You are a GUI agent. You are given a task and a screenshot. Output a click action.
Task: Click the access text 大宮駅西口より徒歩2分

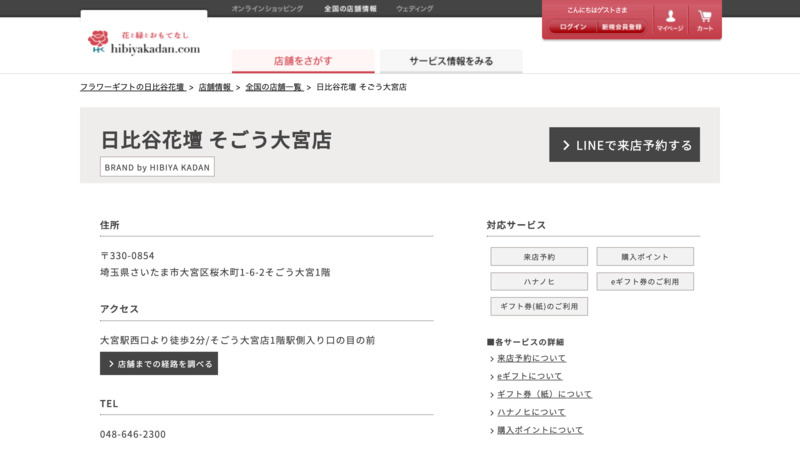tap(152, 340)
